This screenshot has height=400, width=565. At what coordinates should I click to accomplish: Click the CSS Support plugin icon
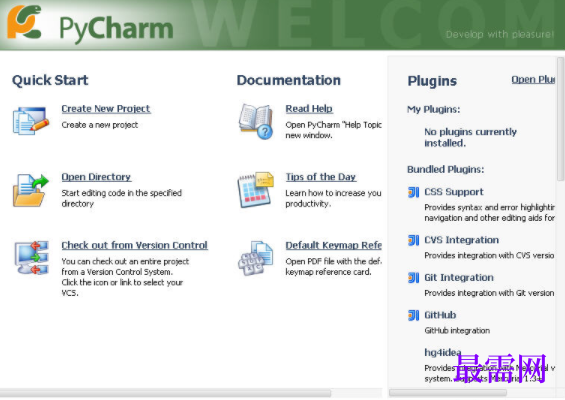pyautogui.click(x=413, y=192)
